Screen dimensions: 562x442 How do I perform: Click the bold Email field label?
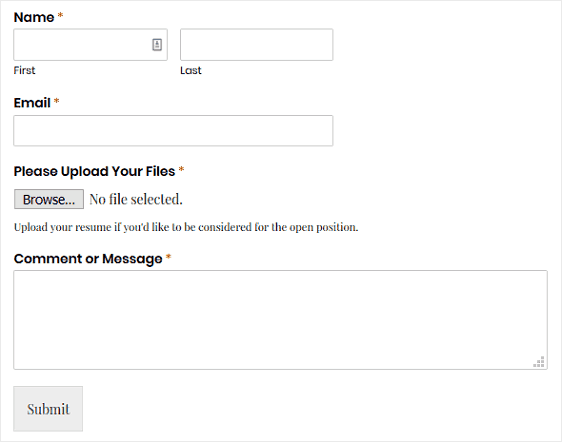(32, 103)
